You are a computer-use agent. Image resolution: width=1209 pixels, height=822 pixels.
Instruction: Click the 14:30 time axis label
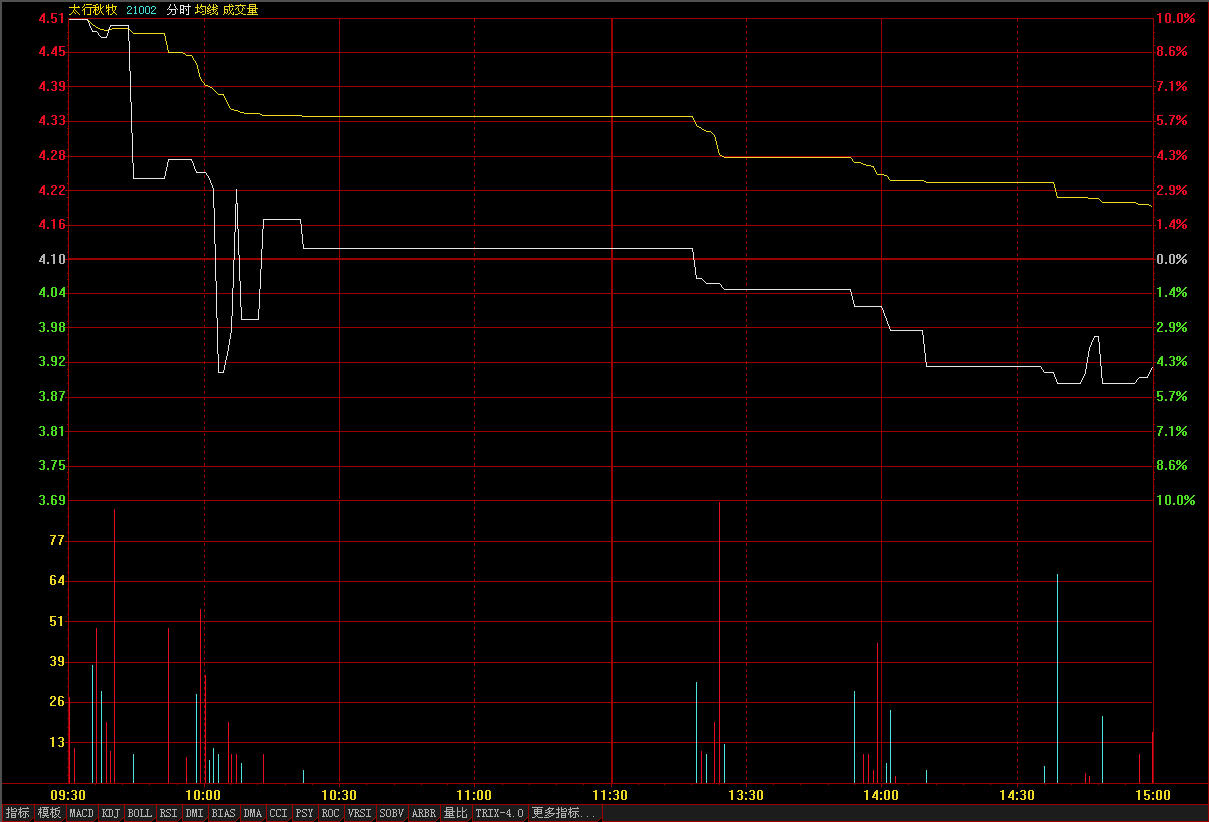1017,795
